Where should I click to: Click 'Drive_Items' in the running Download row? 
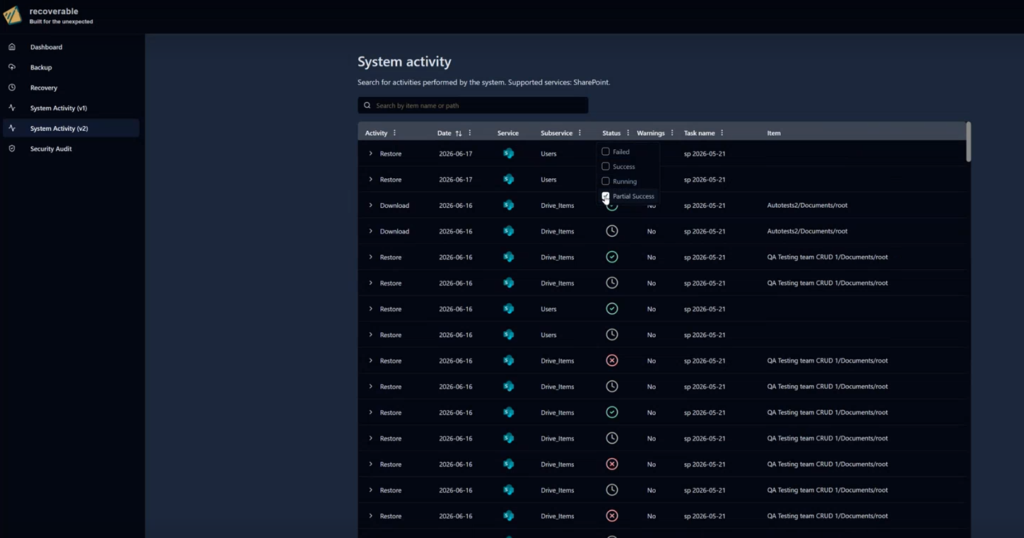tap(557, 231)
